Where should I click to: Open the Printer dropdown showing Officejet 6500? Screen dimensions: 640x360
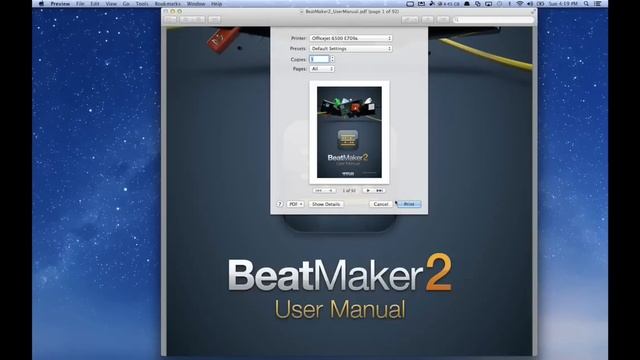pos(351,38)
